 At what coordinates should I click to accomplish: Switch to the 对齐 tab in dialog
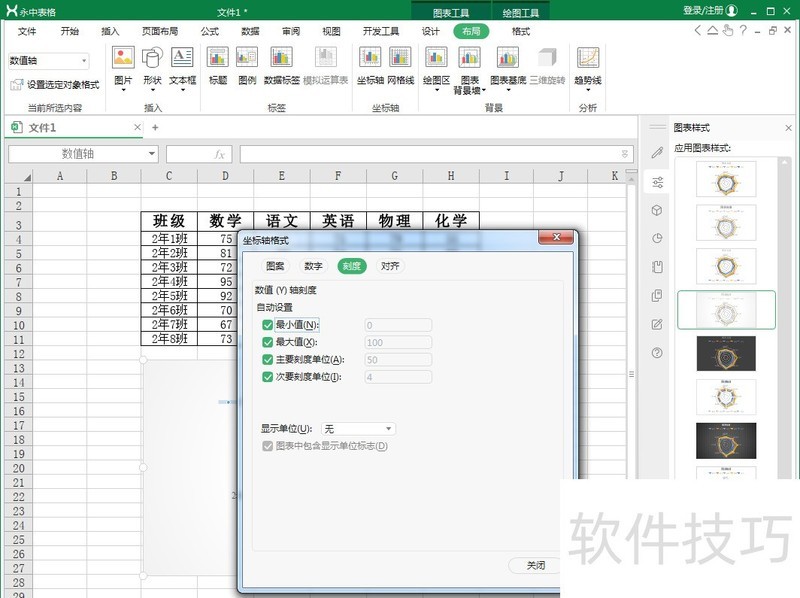tap(390, 266)
